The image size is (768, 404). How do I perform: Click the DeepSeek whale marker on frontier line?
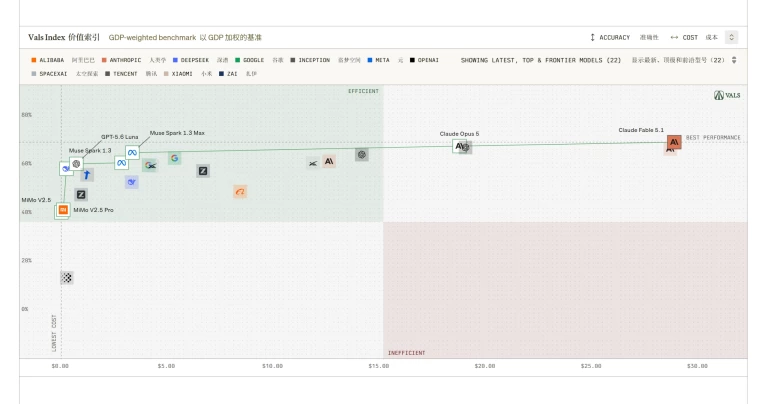[x=65, y=168]
